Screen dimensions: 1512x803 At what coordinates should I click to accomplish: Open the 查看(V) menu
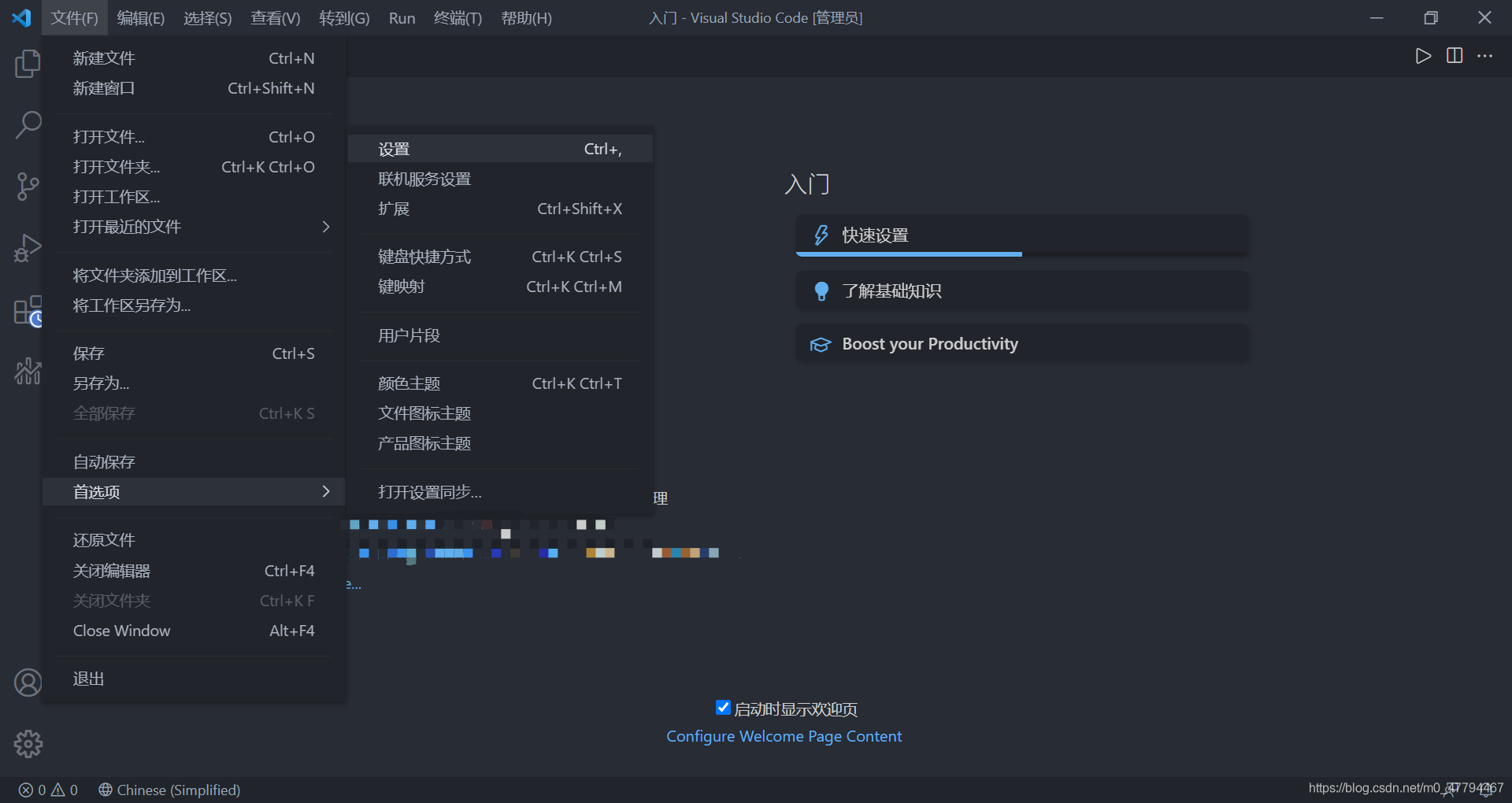(x=276, y=17)
